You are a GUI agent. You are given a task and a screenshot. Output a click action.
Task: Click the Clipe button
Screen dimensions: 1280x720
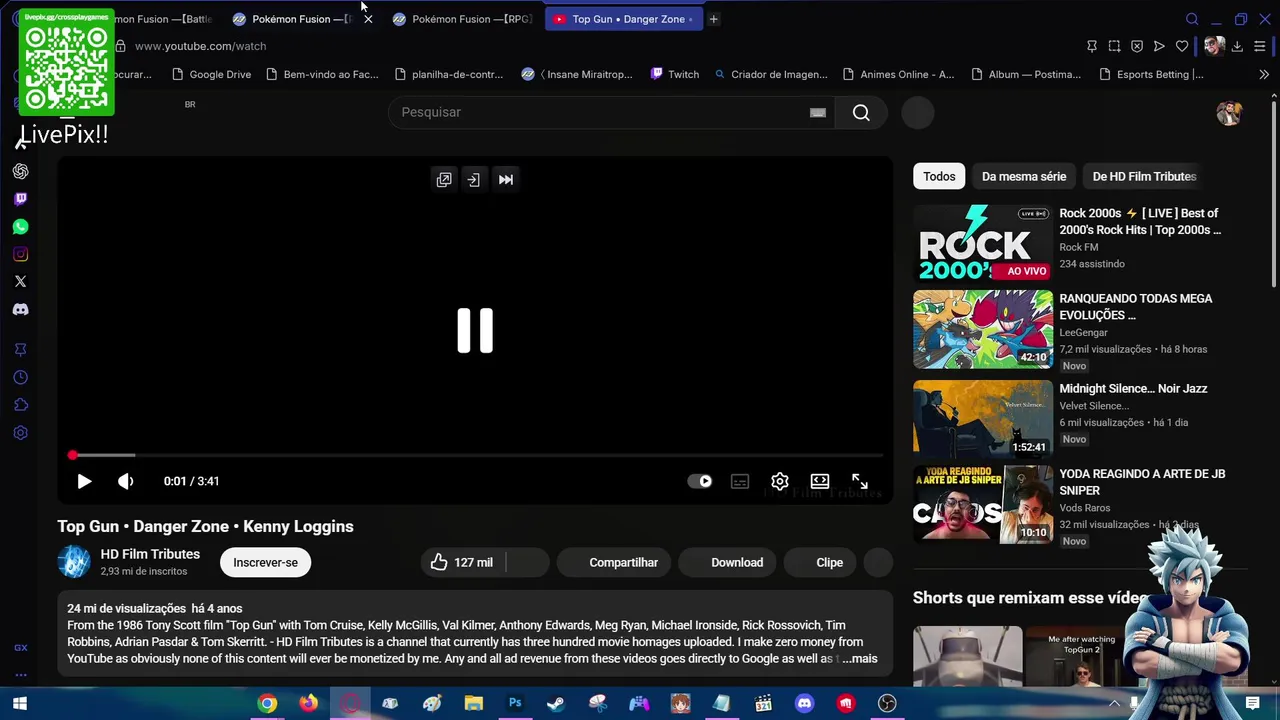point(819,562)
